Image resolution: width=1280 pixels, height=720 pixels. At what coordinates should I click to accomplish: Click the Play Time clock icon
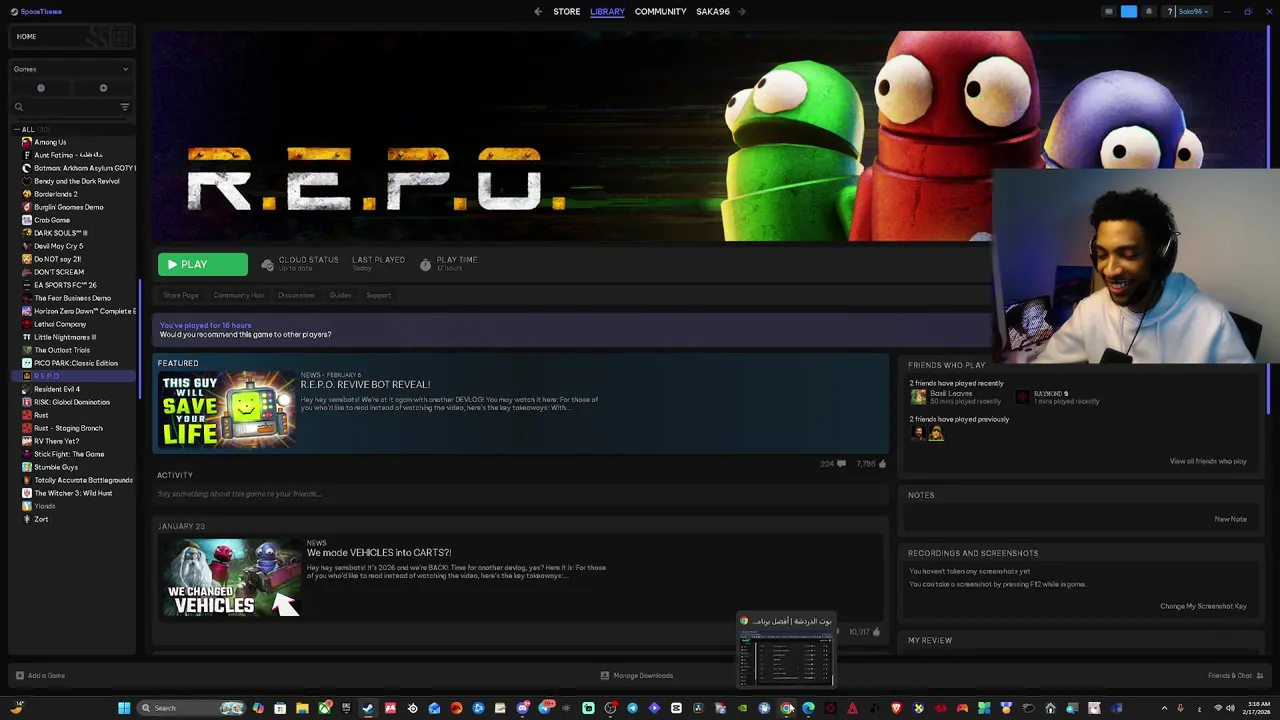(x=425, y=264)
